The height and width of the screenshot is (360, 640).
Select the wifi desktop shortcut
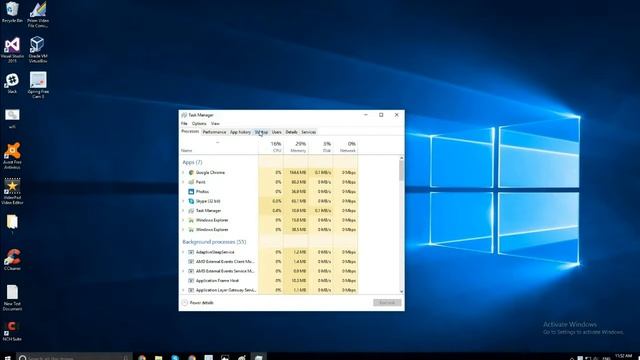click(12, 119)
